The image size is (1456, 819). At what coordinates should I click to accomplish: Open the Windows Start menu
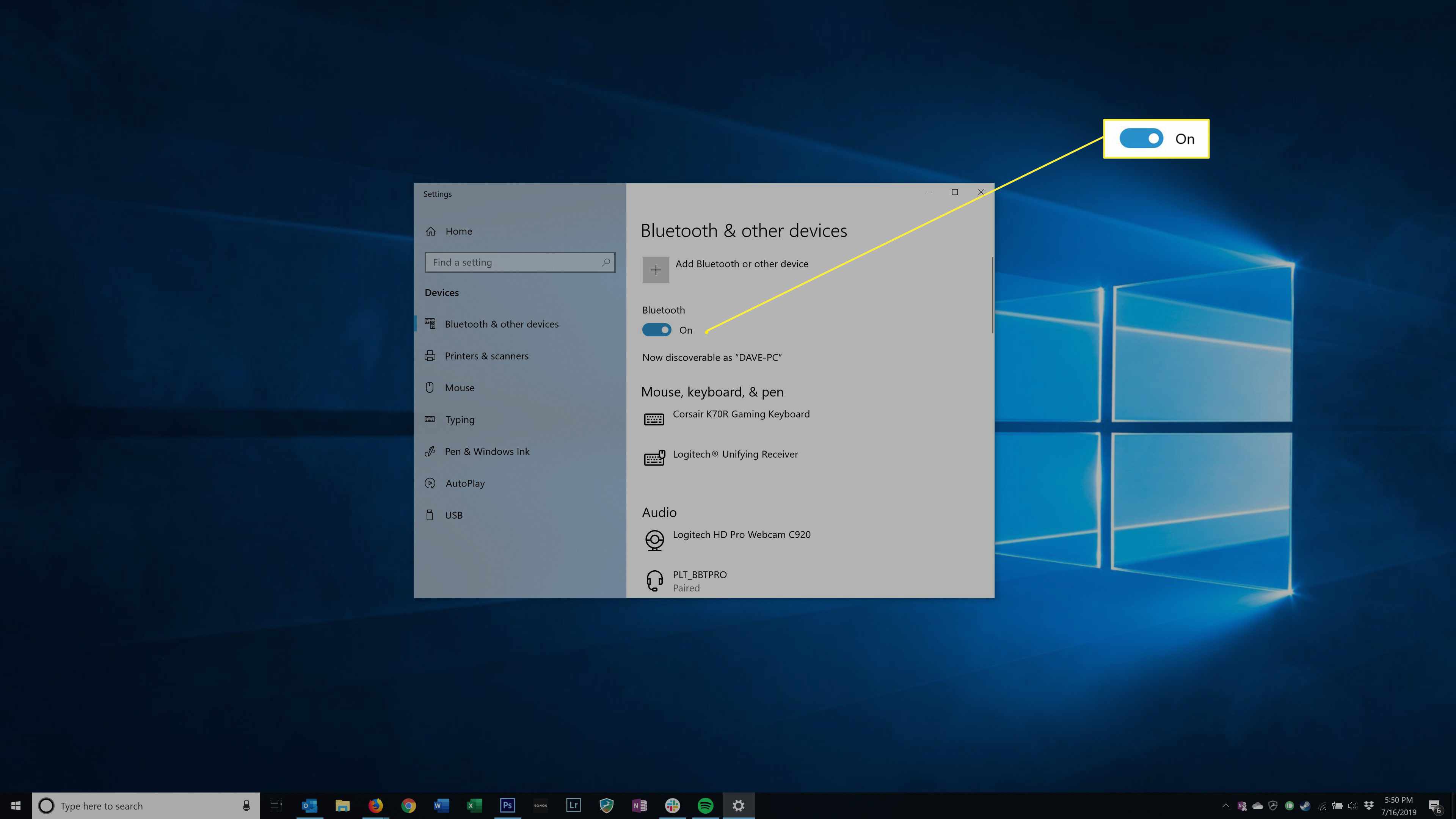(16, 805)
